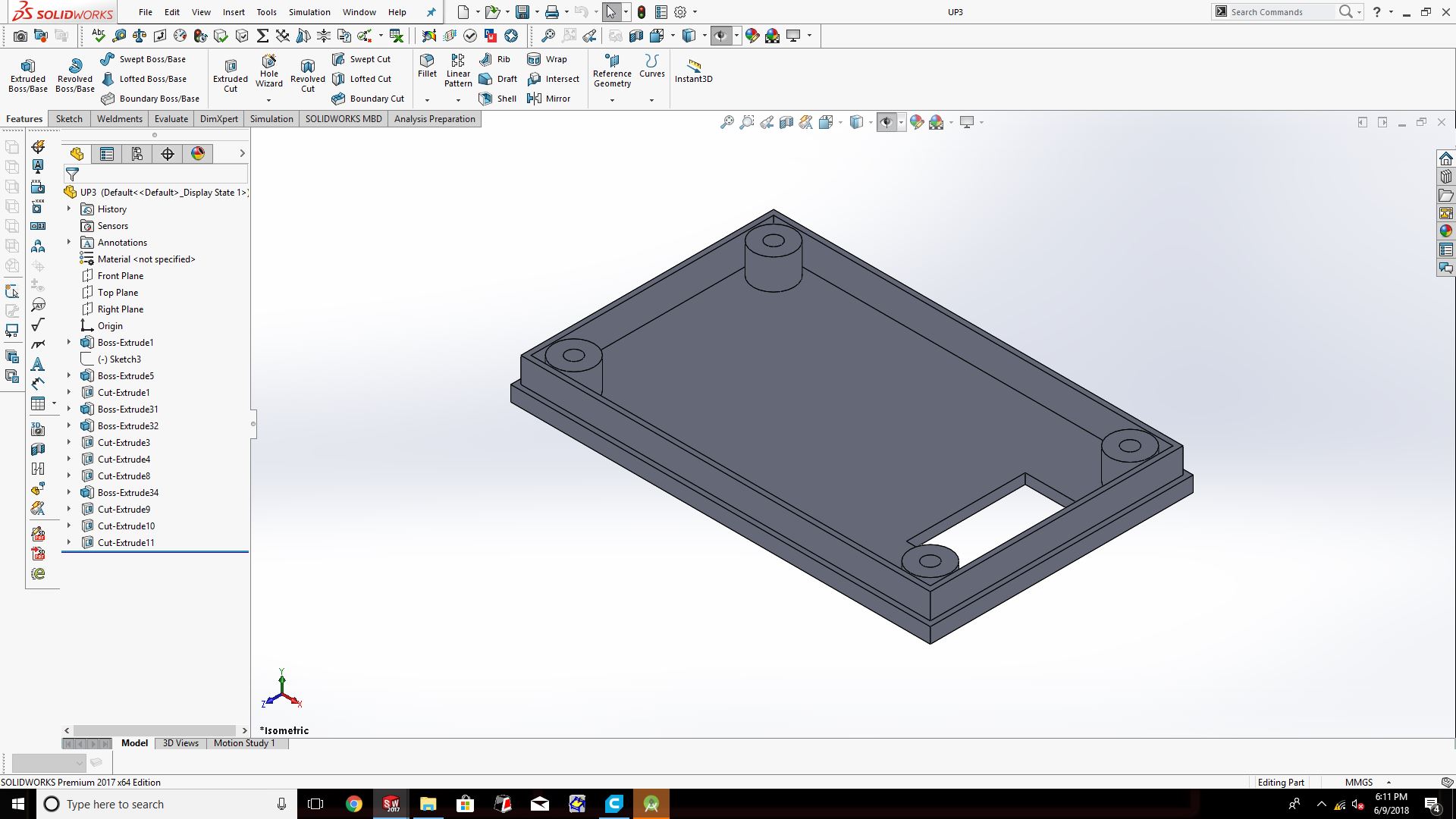Switch to the Evaluate tab
This screenshot has height=819, width=1456.
pyautogui.click(x=171, y=119)
